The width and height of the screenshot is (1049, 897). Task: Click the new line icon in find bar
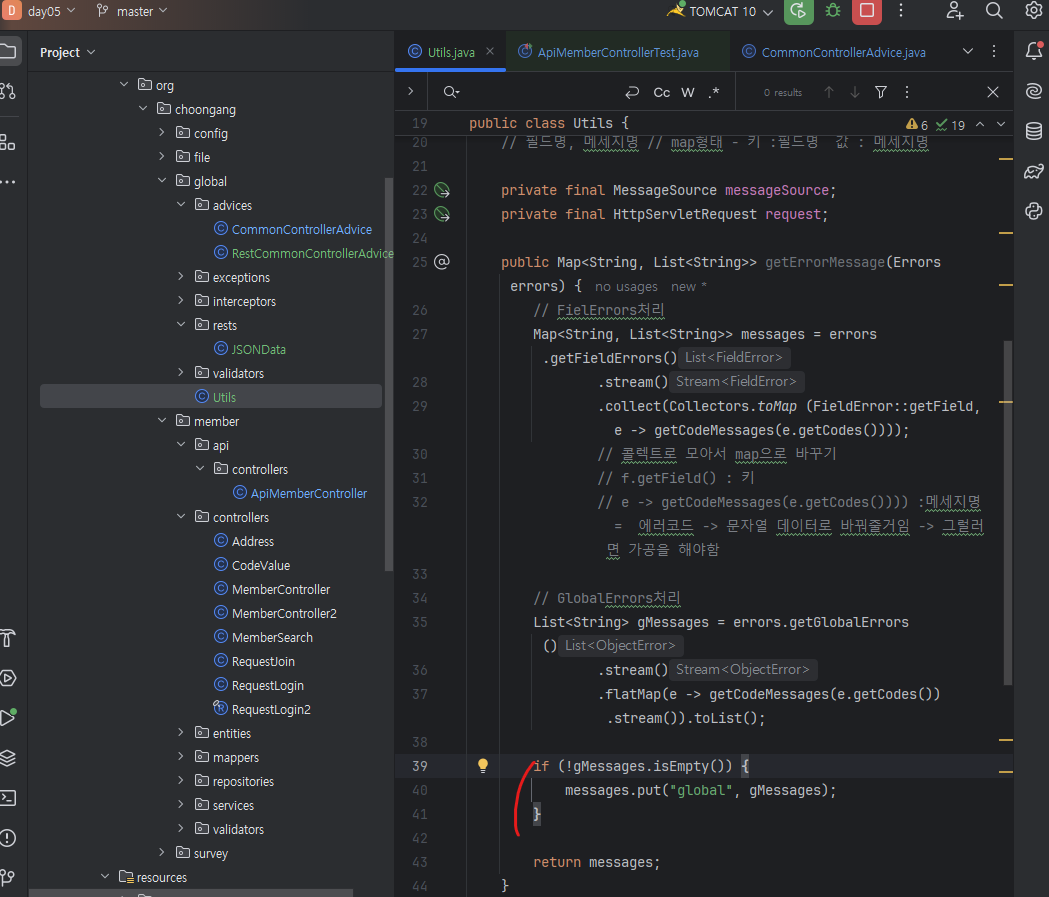632,92
